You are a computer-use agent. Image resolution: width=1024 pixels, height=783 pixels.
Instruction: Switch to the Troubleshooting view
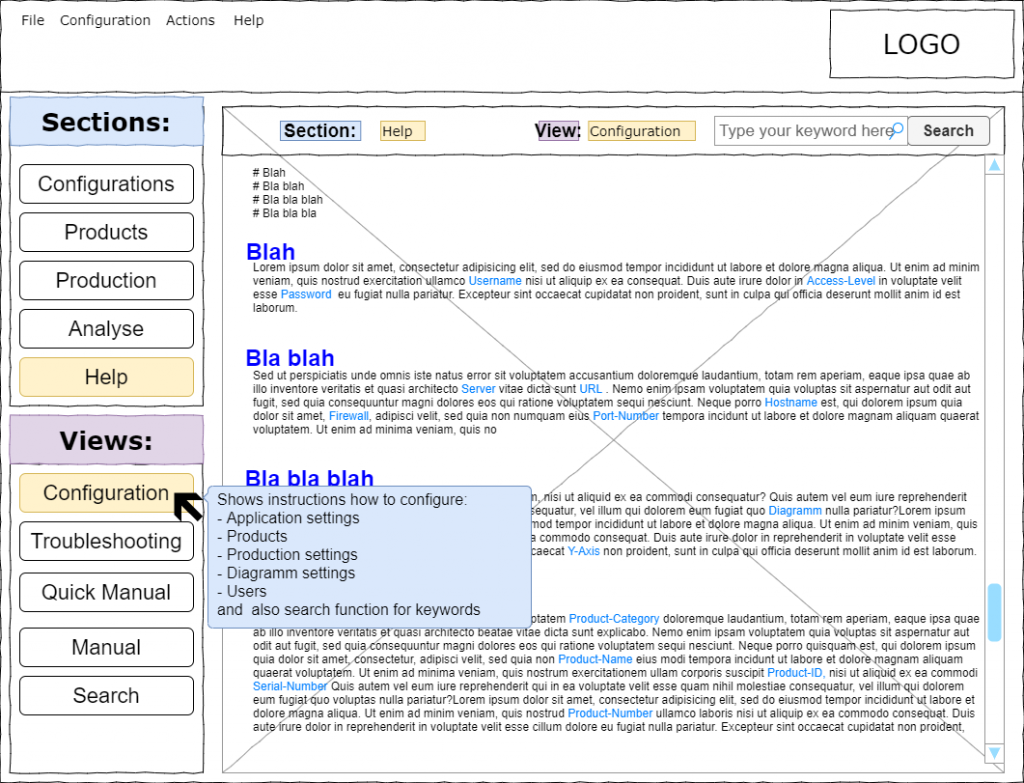pos(106,541)
